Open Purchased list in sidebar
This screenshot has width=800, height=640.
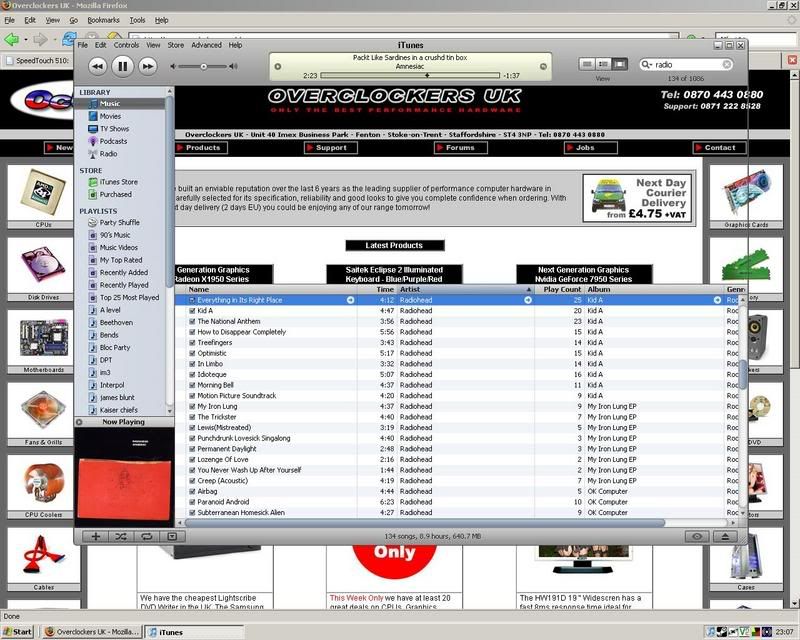pyautogui.click(x=115, y=194)
